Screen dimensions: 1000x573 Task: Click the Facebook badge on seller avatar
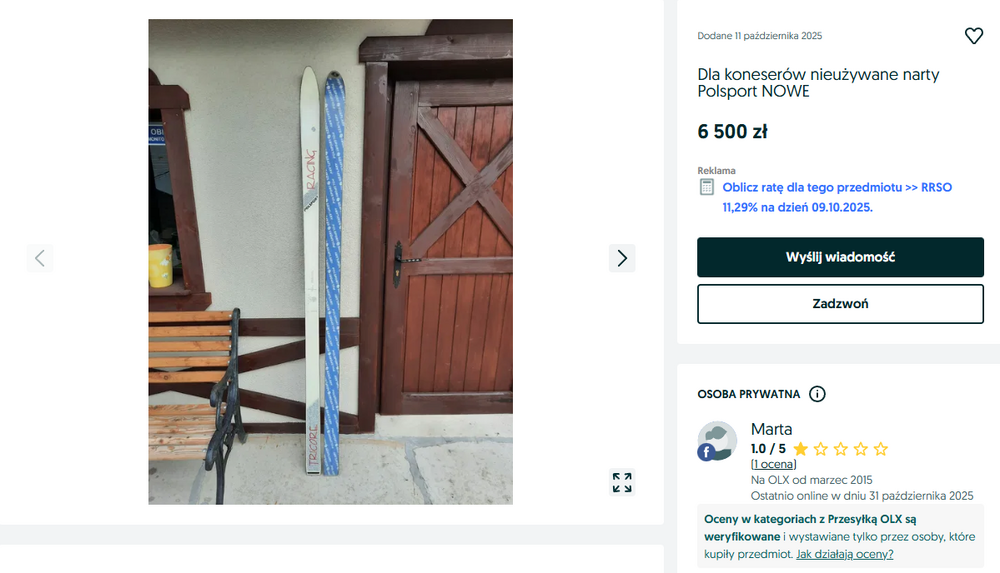tap(706, 452)
